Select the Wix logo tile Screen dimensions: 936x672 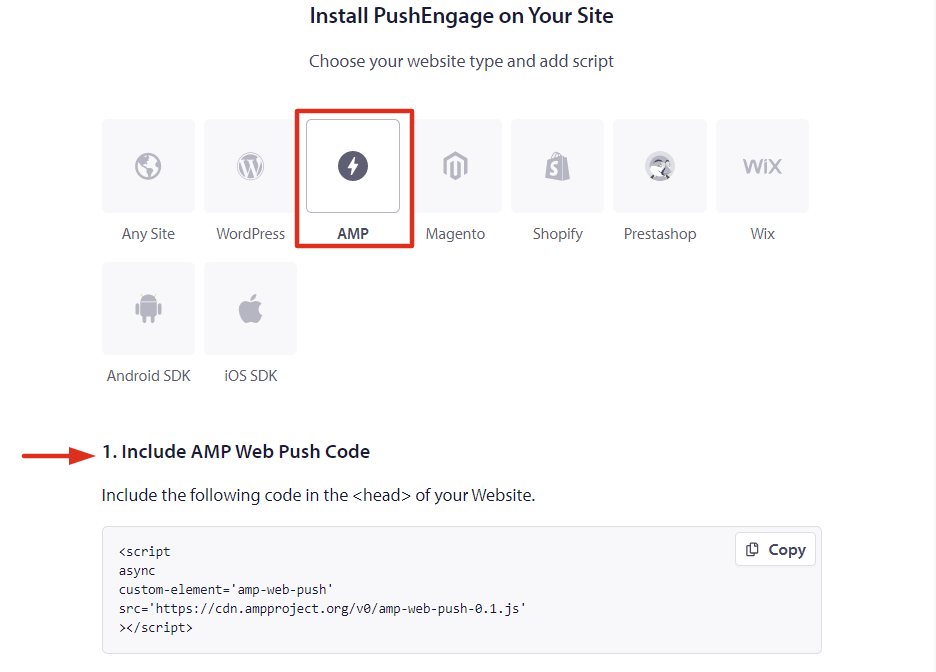762,166
